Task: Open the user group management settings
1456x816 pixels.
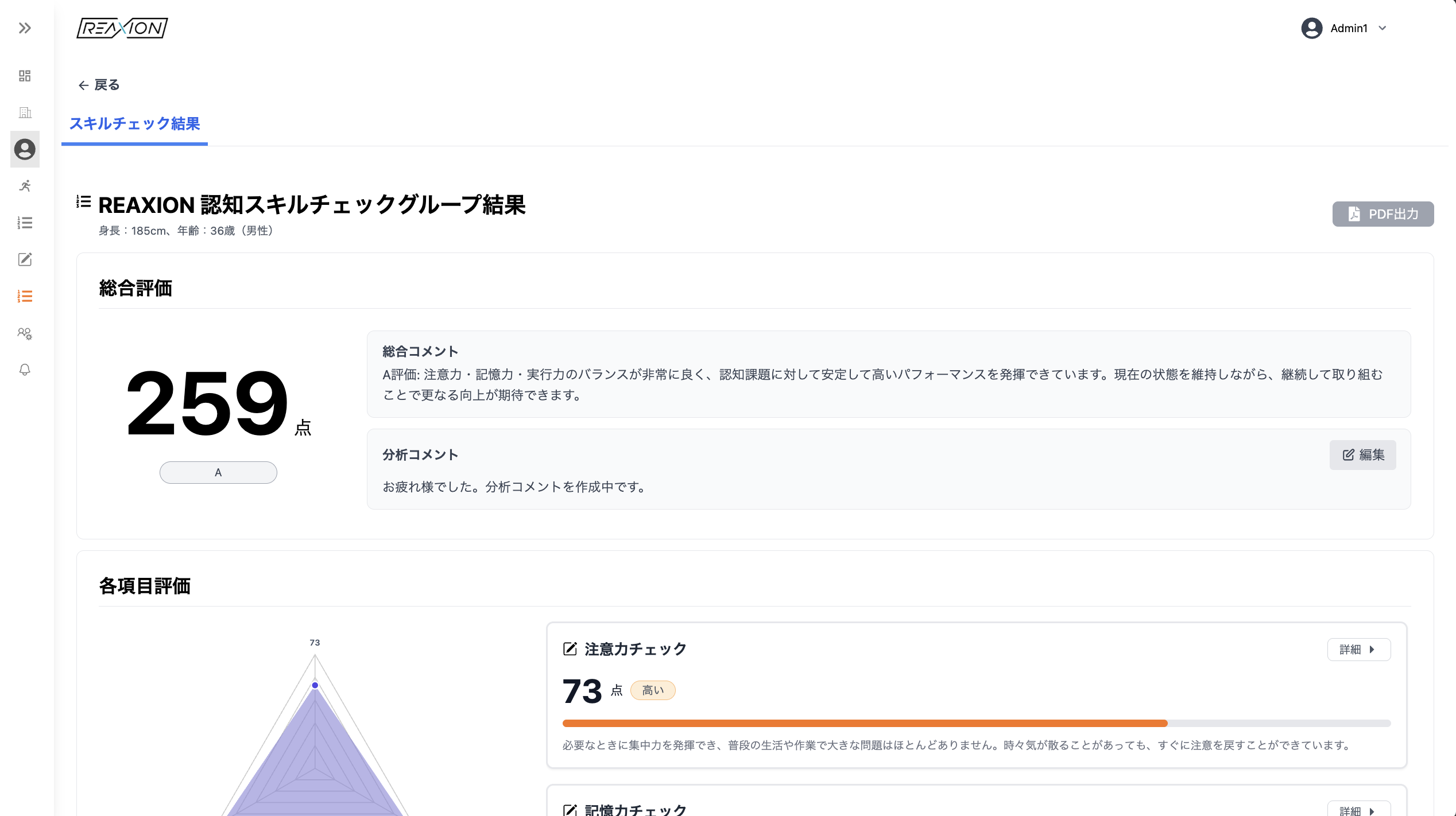Action: coord(24,334)
